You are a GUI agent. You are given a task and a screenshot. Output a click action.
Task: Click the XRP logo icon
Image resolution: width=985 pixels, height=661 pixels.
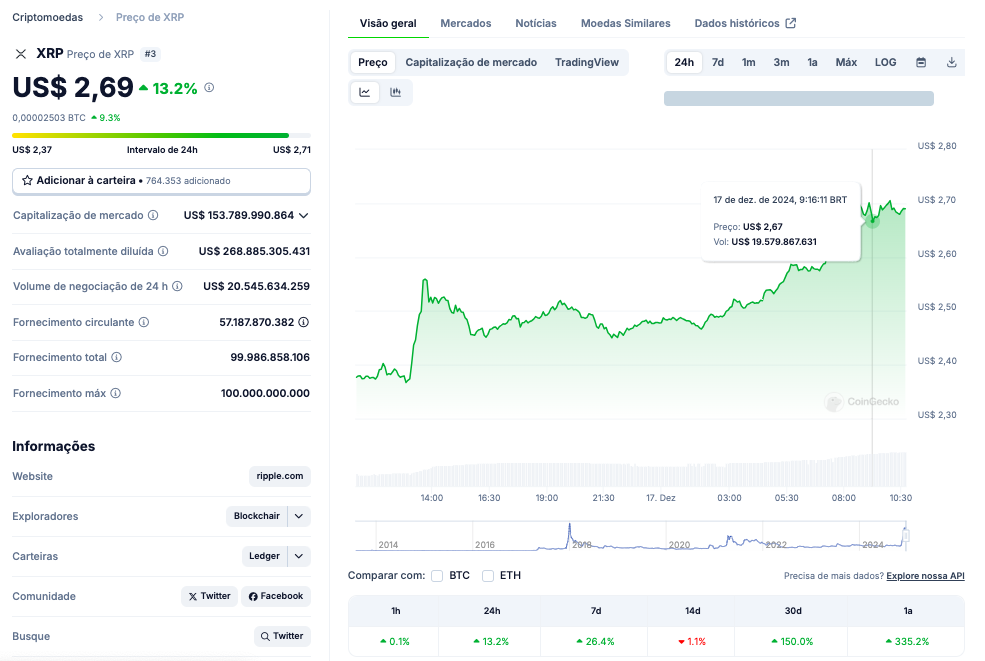click(x=21, y=54)
